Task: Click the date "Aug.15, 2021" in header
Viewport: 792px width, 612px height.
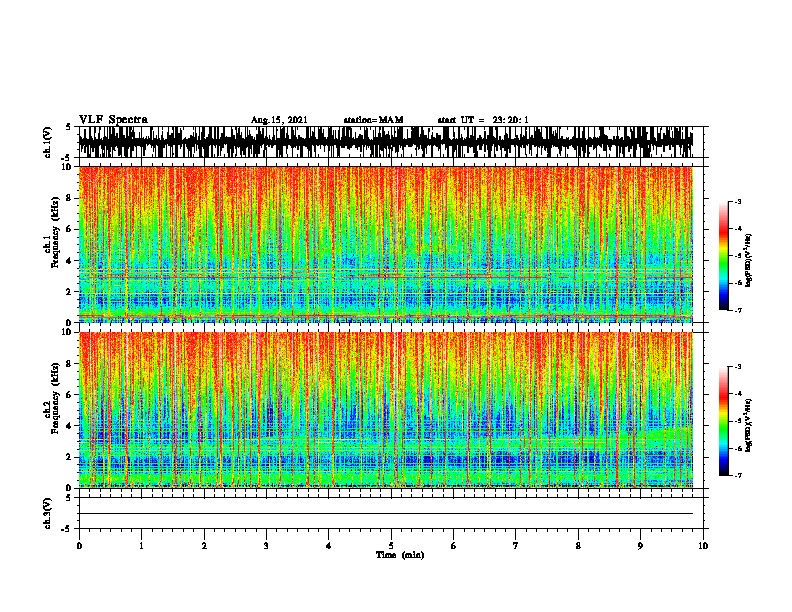Action: (279, 120)
